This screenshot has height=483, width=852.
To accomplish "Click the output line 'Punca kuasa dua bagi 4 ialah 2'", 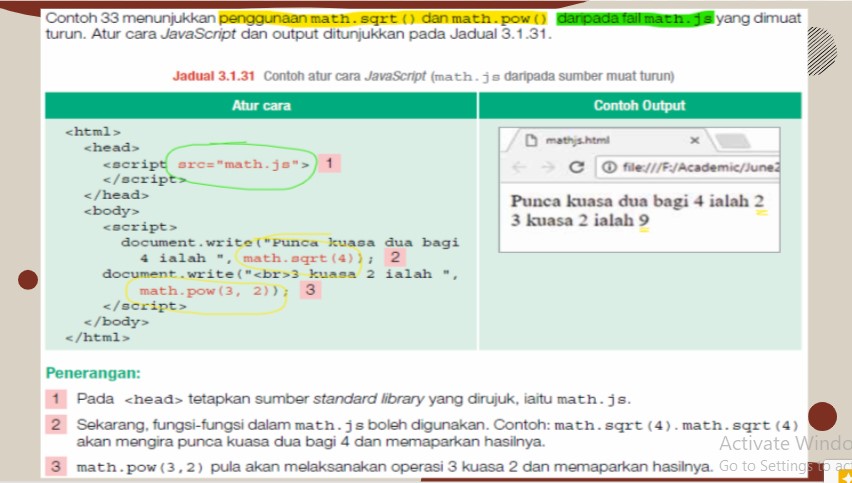I will (637, 201).
